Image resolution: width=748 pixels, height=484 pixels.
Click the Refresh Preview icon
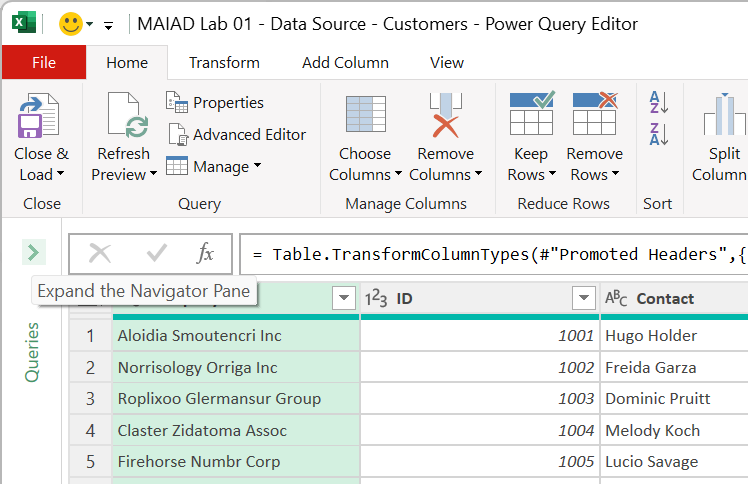127,115
